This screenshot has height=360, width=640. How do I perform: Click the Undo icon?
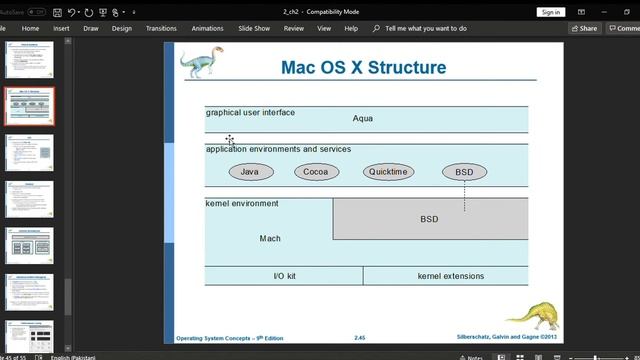point(71,12)
